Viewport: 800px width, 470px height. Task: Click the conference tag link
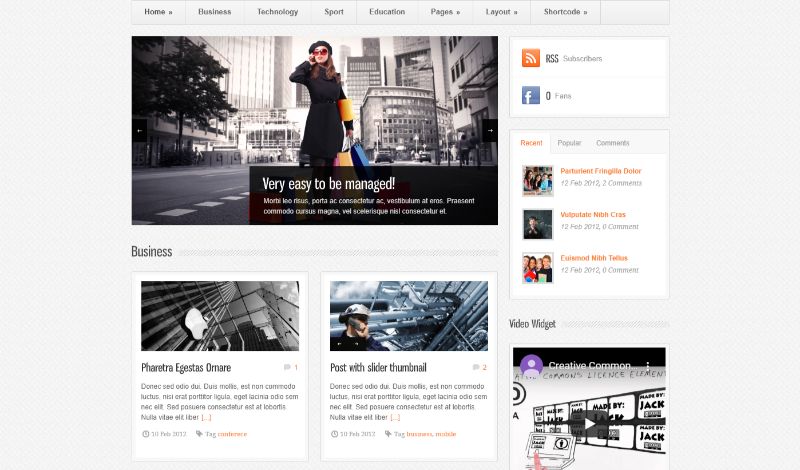click(x=232, y=434)
